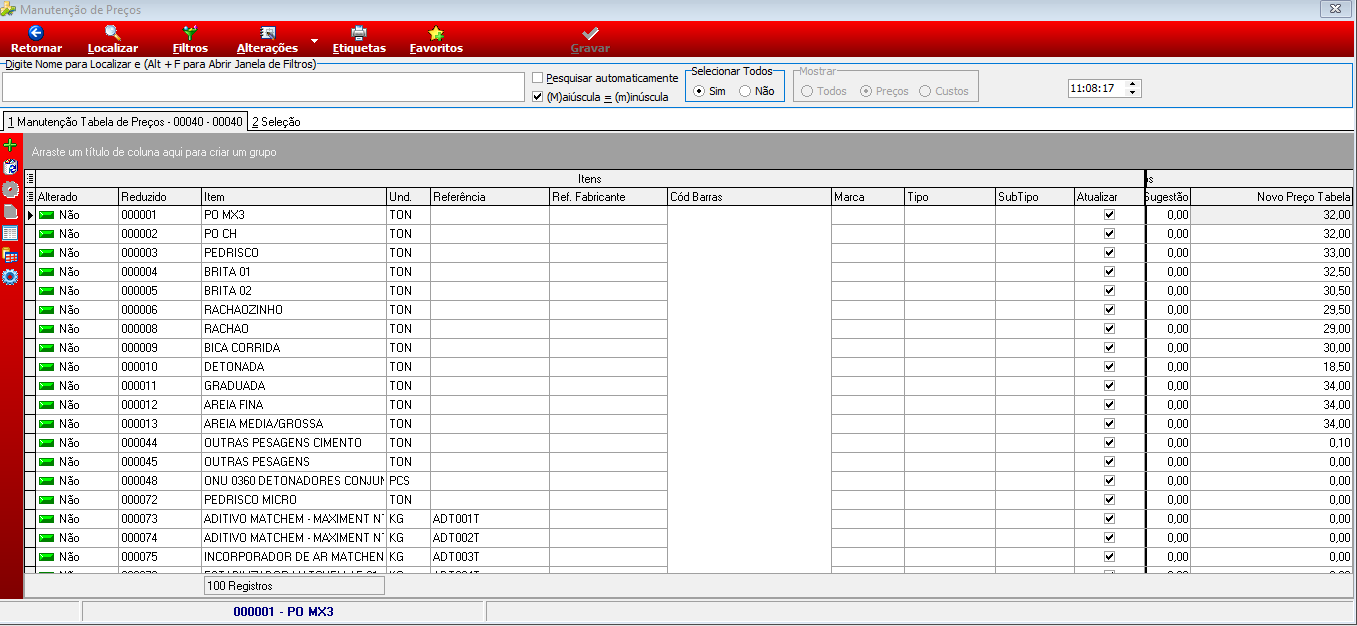Uncheck Atualizar for PO MX3 row
Screen dimensions: 1357x626
tap(1109, 215)
